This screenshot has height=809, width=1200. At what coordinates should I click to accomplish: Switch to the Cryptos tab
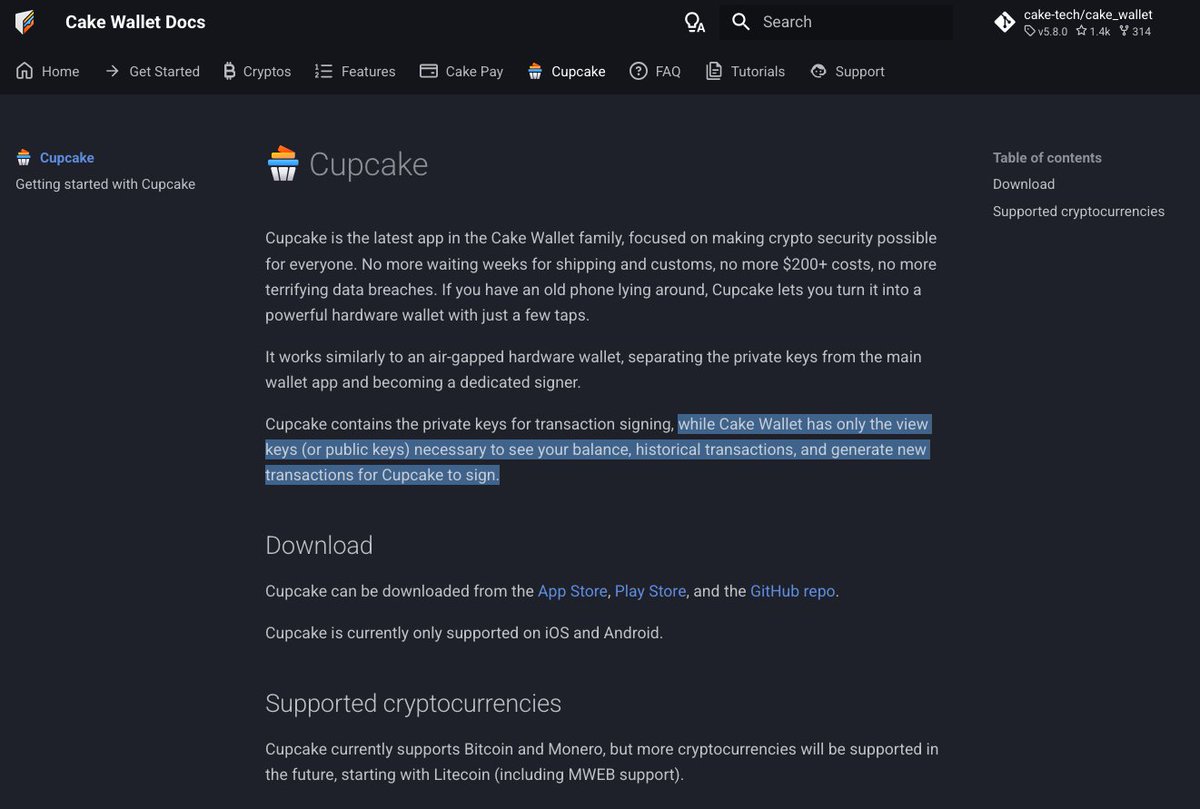click(256, 71)
